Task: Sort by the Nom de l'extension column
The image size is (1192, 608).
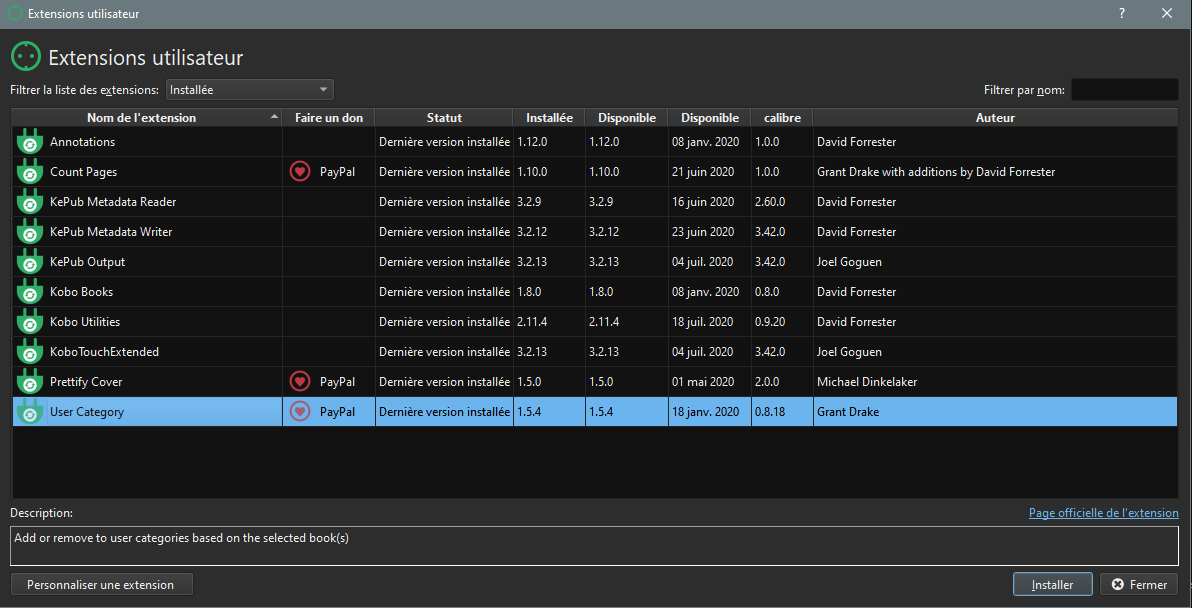Action: (147, 118)
